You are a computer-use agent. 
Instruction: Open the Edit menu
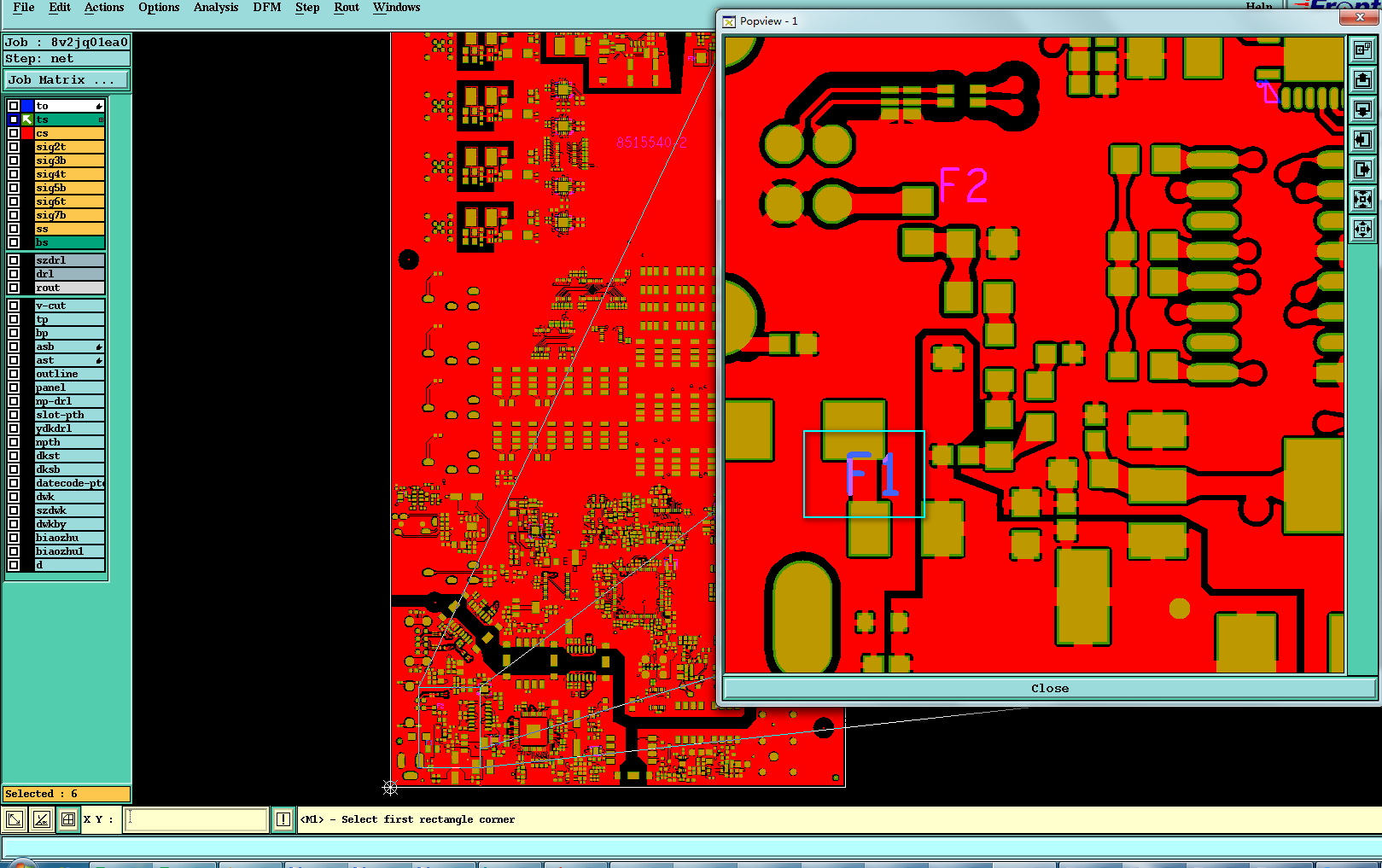60,7
